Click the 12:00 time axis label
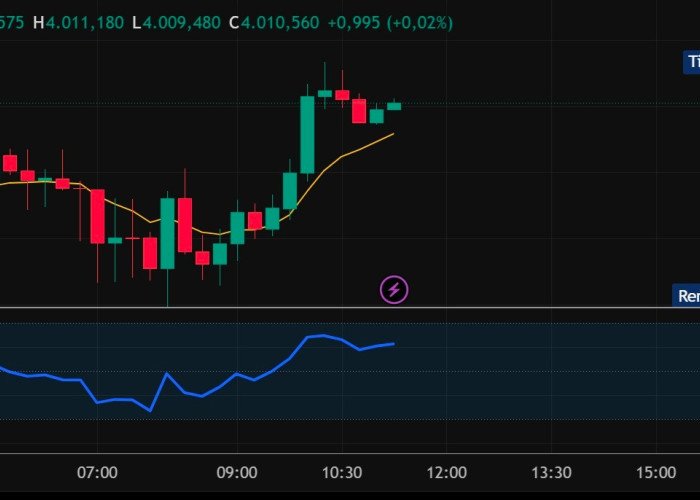The width and height of the screenshot is (700, 500). pyautogui.click(x=446, y=472)
